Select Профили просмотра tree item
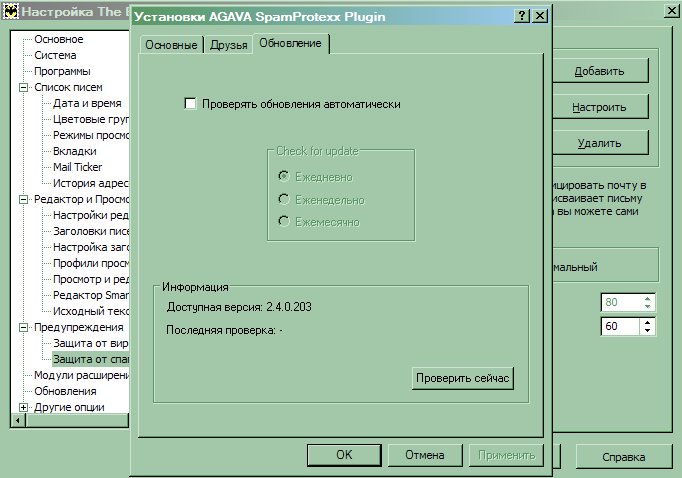This screenshot has height=478, width=682. tap(91, 264)
